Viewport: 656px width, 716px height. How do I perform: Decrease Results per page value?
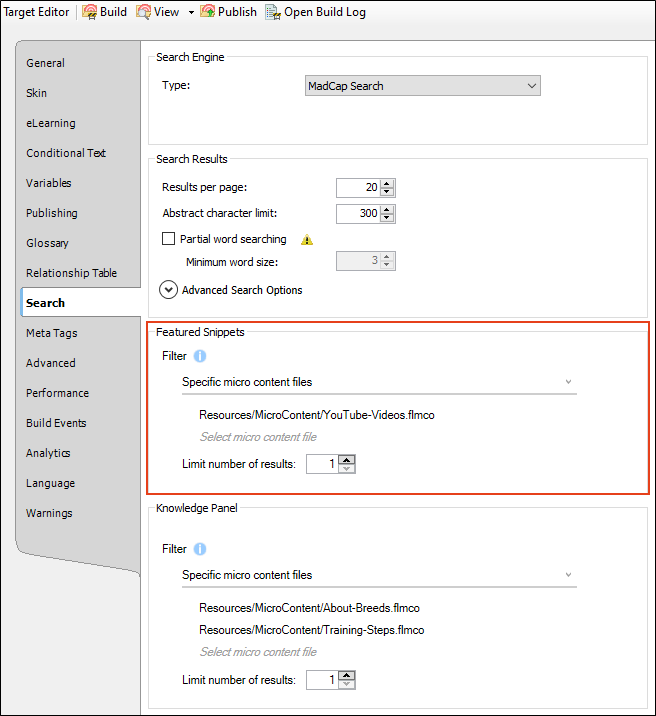[387, 192]
